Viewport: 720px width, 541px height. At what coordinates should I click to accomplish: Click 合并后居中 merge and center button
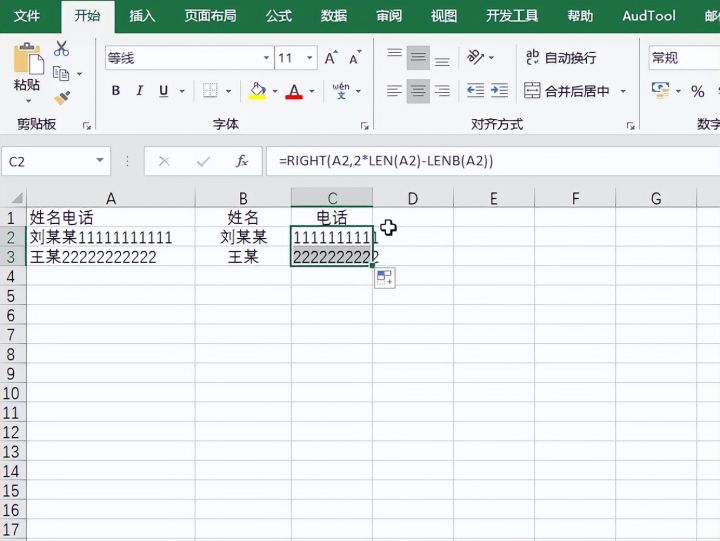566,91
